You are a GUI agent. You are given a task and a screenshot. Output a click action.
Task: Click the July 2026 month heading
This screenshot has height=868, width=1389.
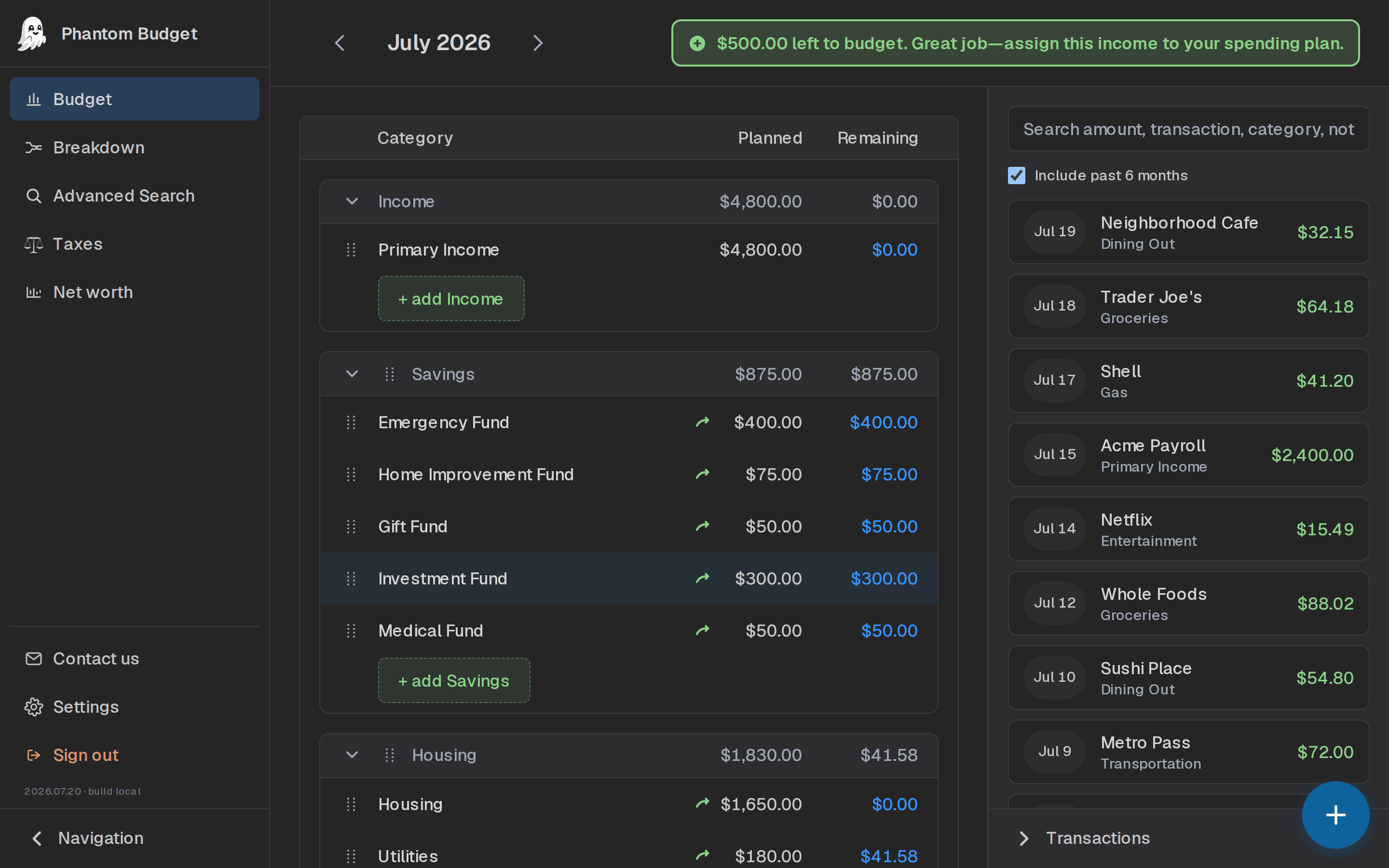click(439, 42)
